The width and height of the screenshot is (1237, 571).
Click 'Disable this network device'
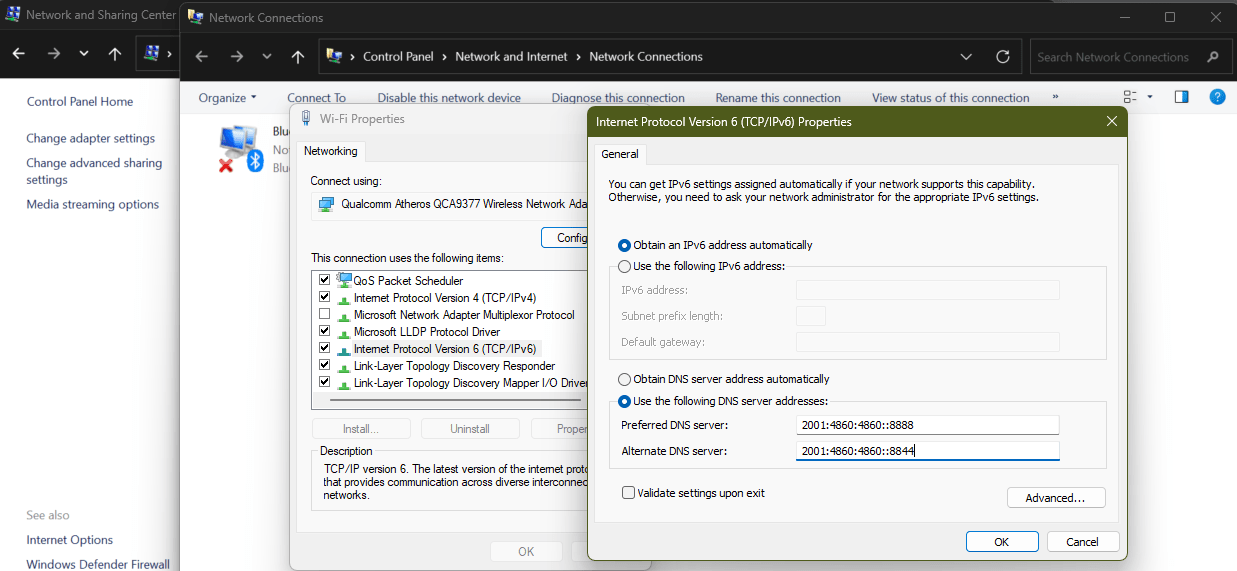coord(449,98)
